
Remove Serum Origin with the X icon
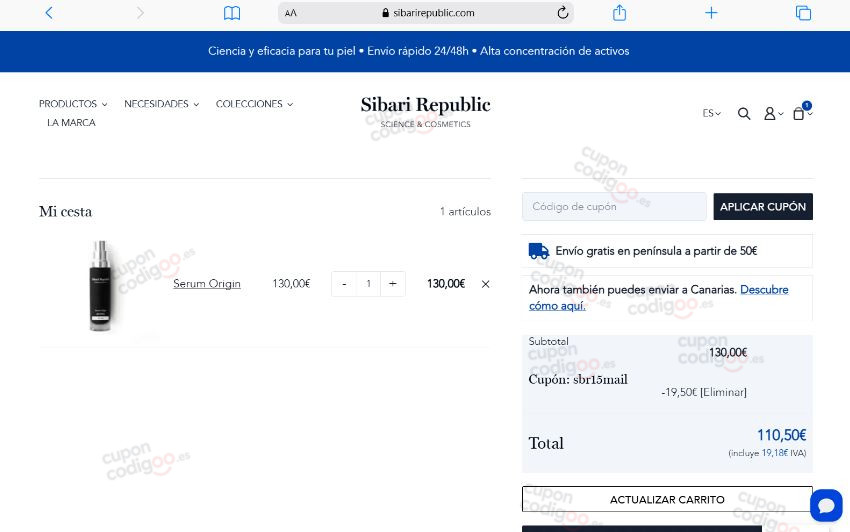486,284
